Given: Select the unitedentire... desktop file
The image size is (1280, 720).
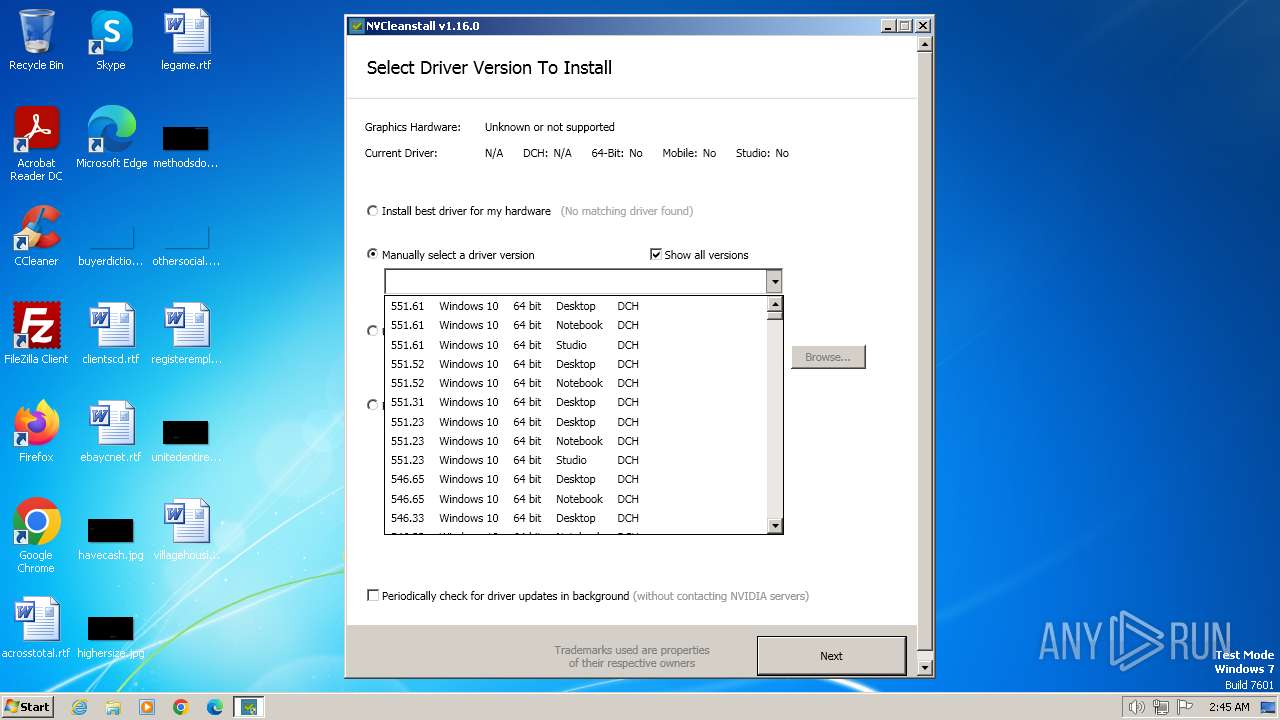Looking at the screenshot, I should pyautogui.click(x=186, y=442).
